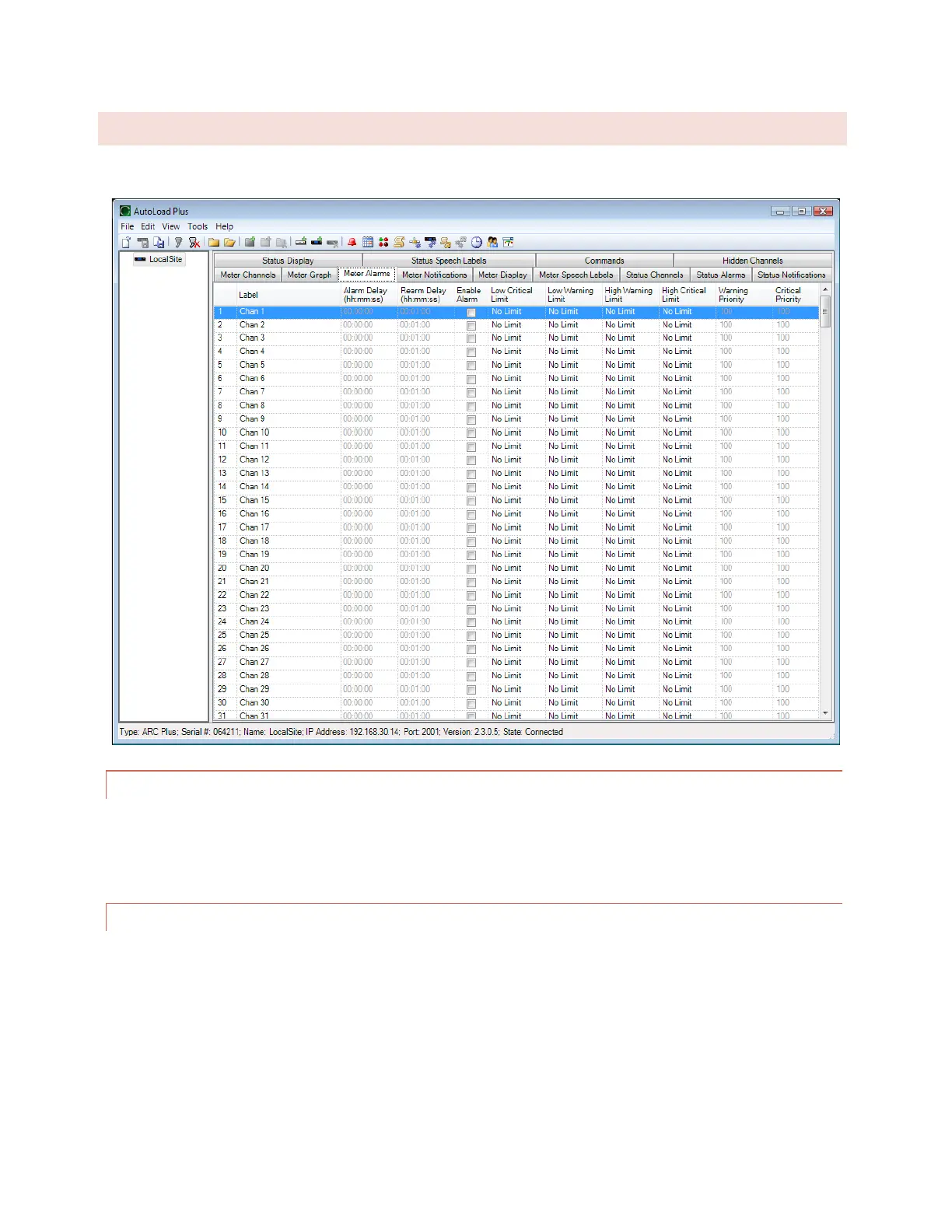Viewport: 952px width, 1232px height.
Task: Click the red alarm bell toolbar icon
Action: (x=352, y=242)
